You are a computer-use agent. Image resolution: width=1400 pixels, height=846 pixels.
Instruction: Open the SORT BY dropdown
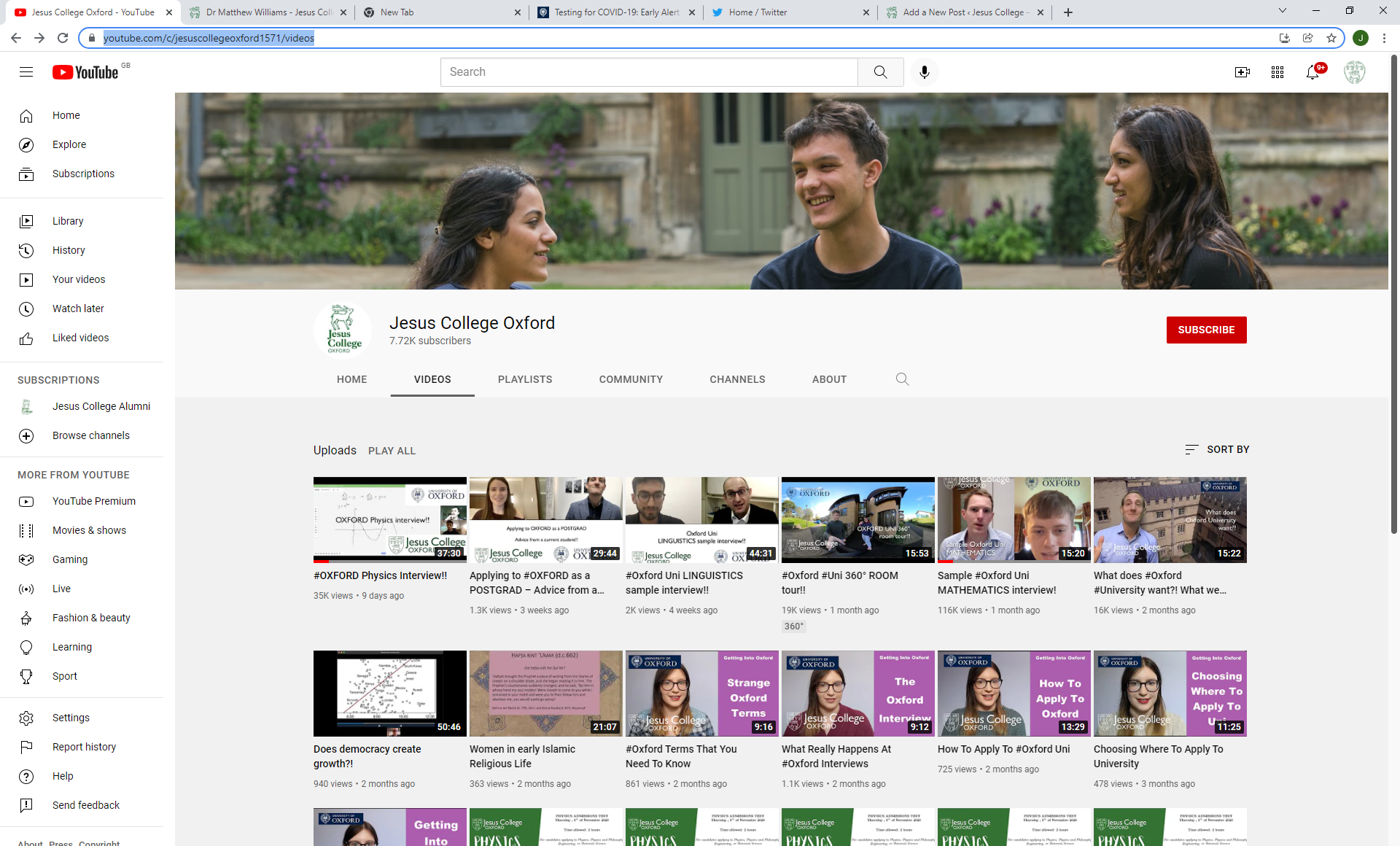[x=1217, y=449]
